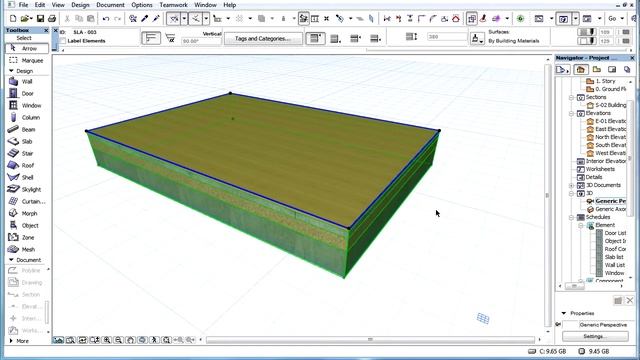Click the Undo arrow

(106, 18)
